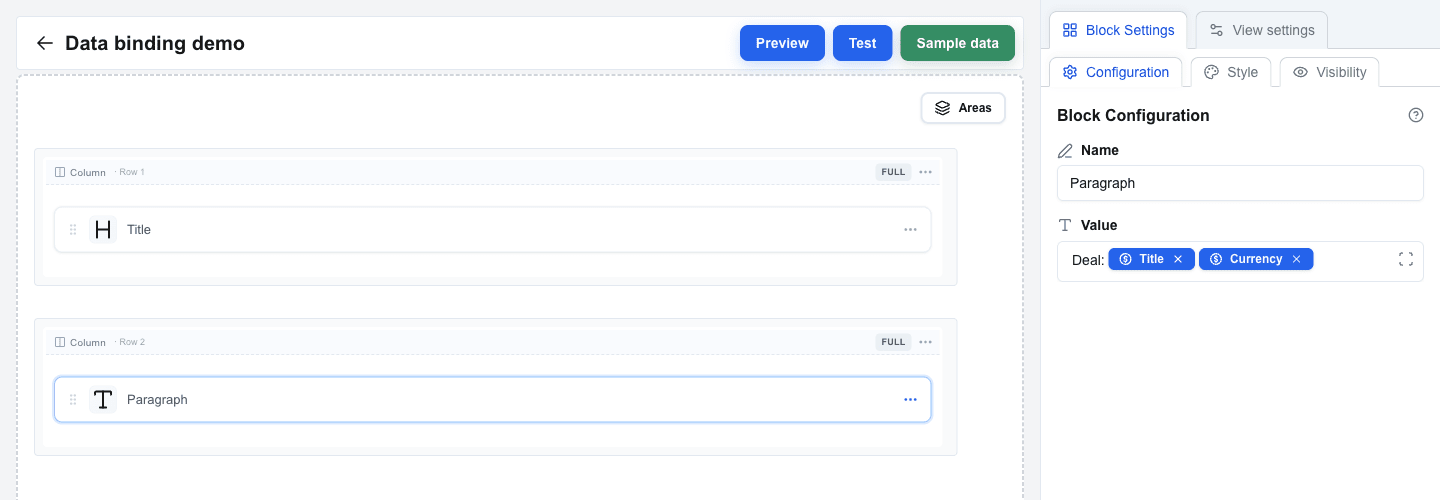Click the Row 2 label text
Image resolution: width=1440 pixels, height=500 pixels.
click(x=131, y=342)
